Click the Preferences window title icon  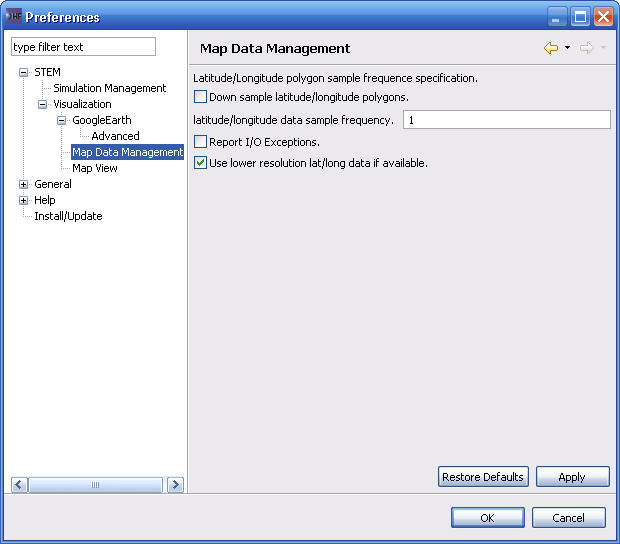[13, 17]
